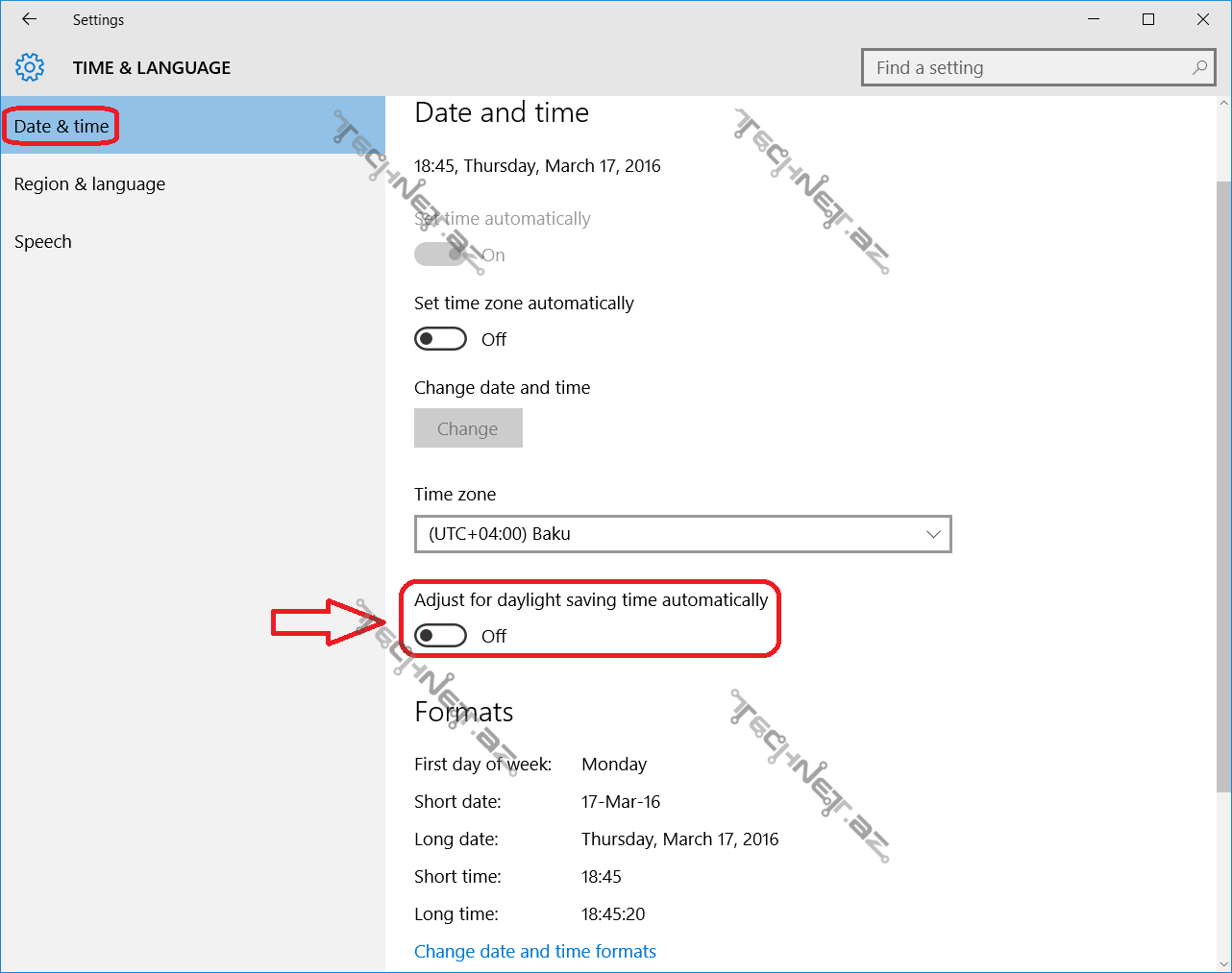Click the magnifier search icon
The width and height of the screenshot is (1232, 973).
pyautogui.click(x=1199, y=67)
